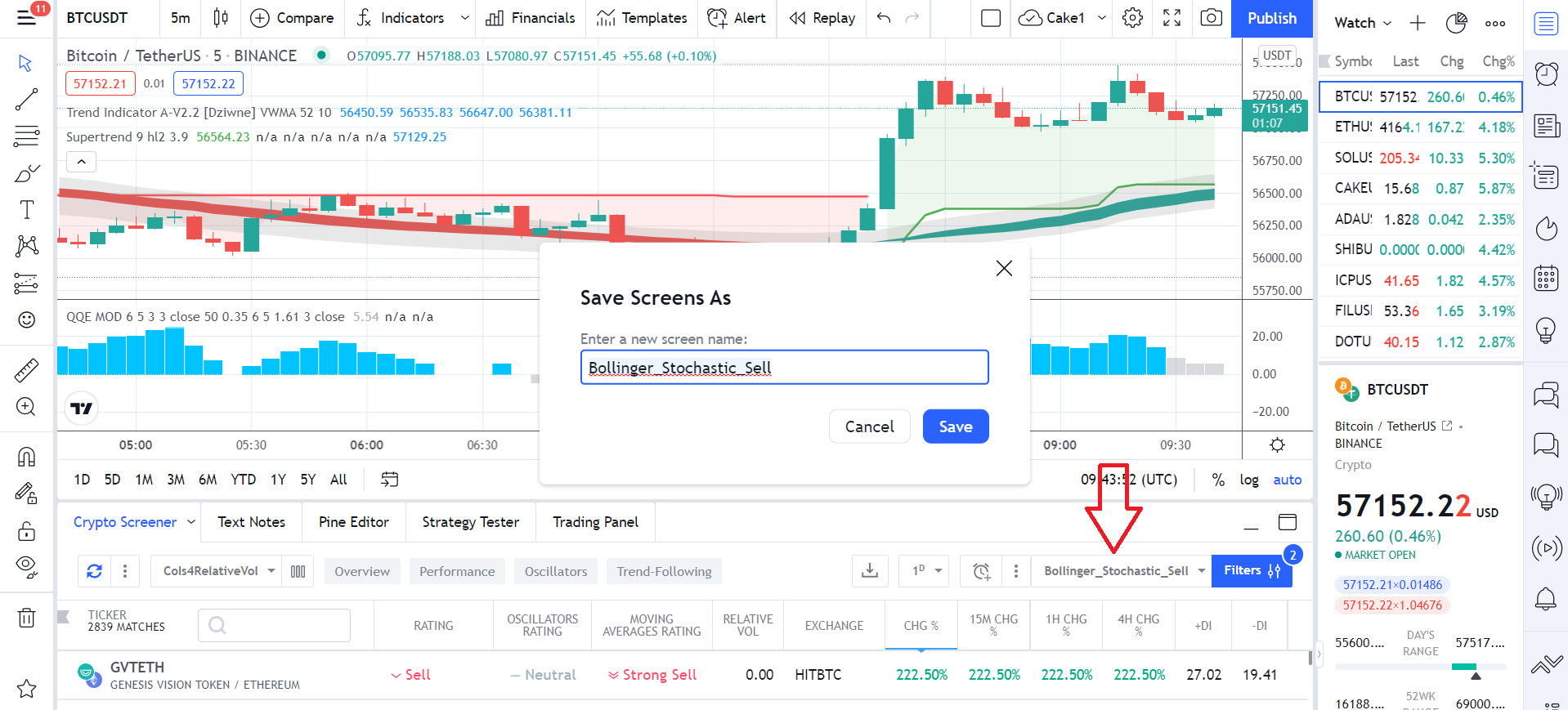This screenshot has height=710, width=1568.
Task: Toggle the screener auto-refresh alarm icon
Action: pos(982,571)
